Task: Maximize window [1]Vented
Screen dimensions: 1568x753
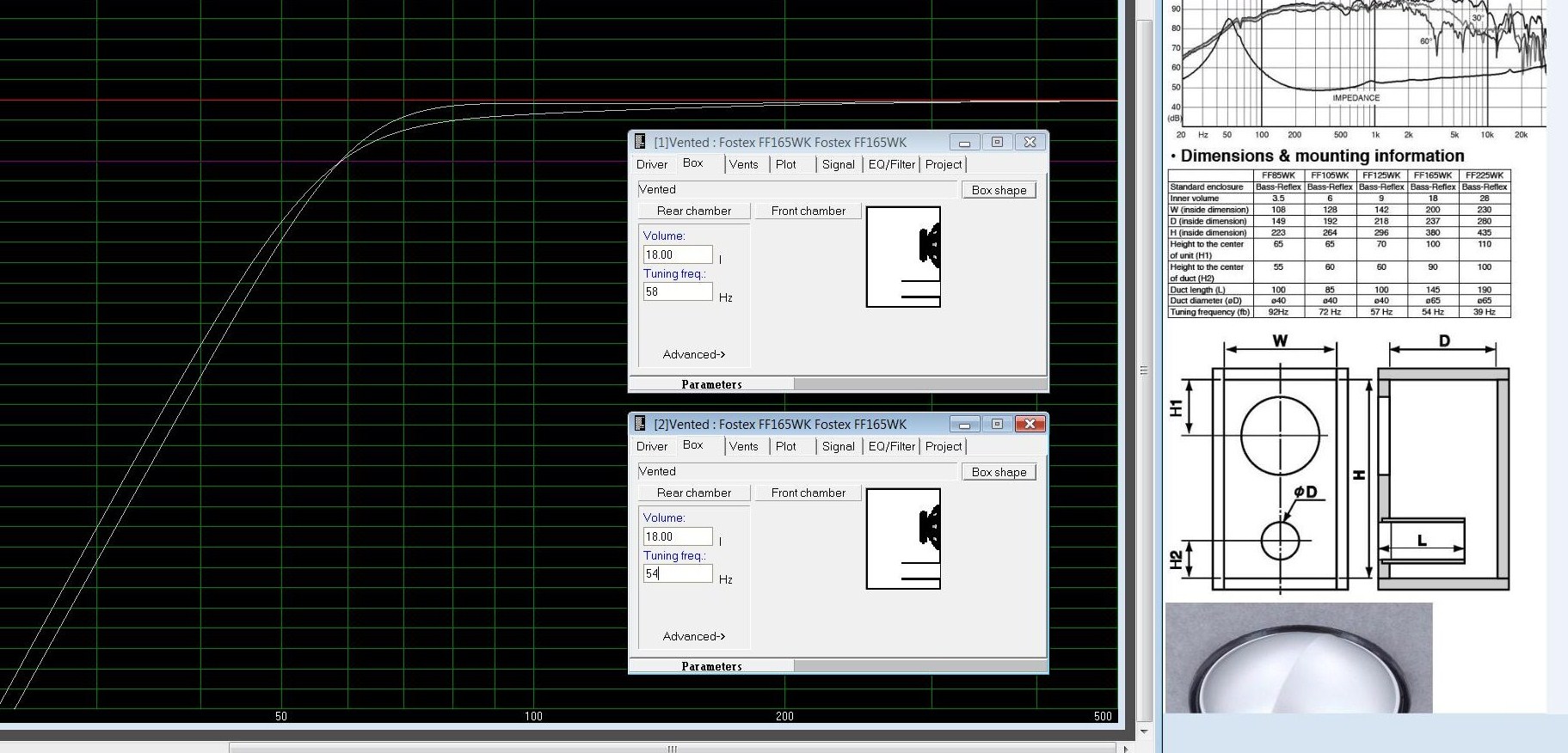Action: tap(997, 142)
